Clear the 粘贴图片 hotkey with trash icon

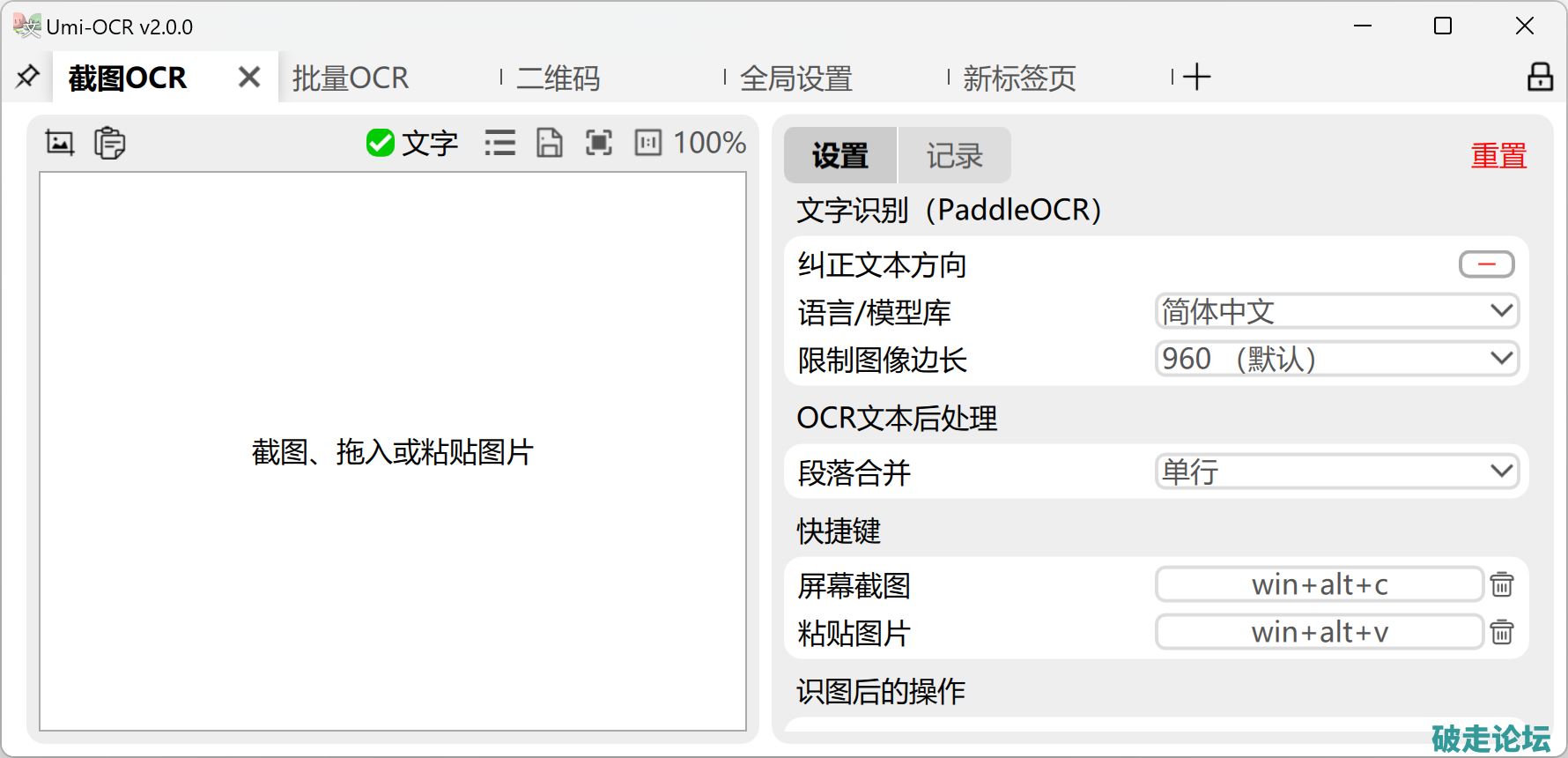[1502, 632]
